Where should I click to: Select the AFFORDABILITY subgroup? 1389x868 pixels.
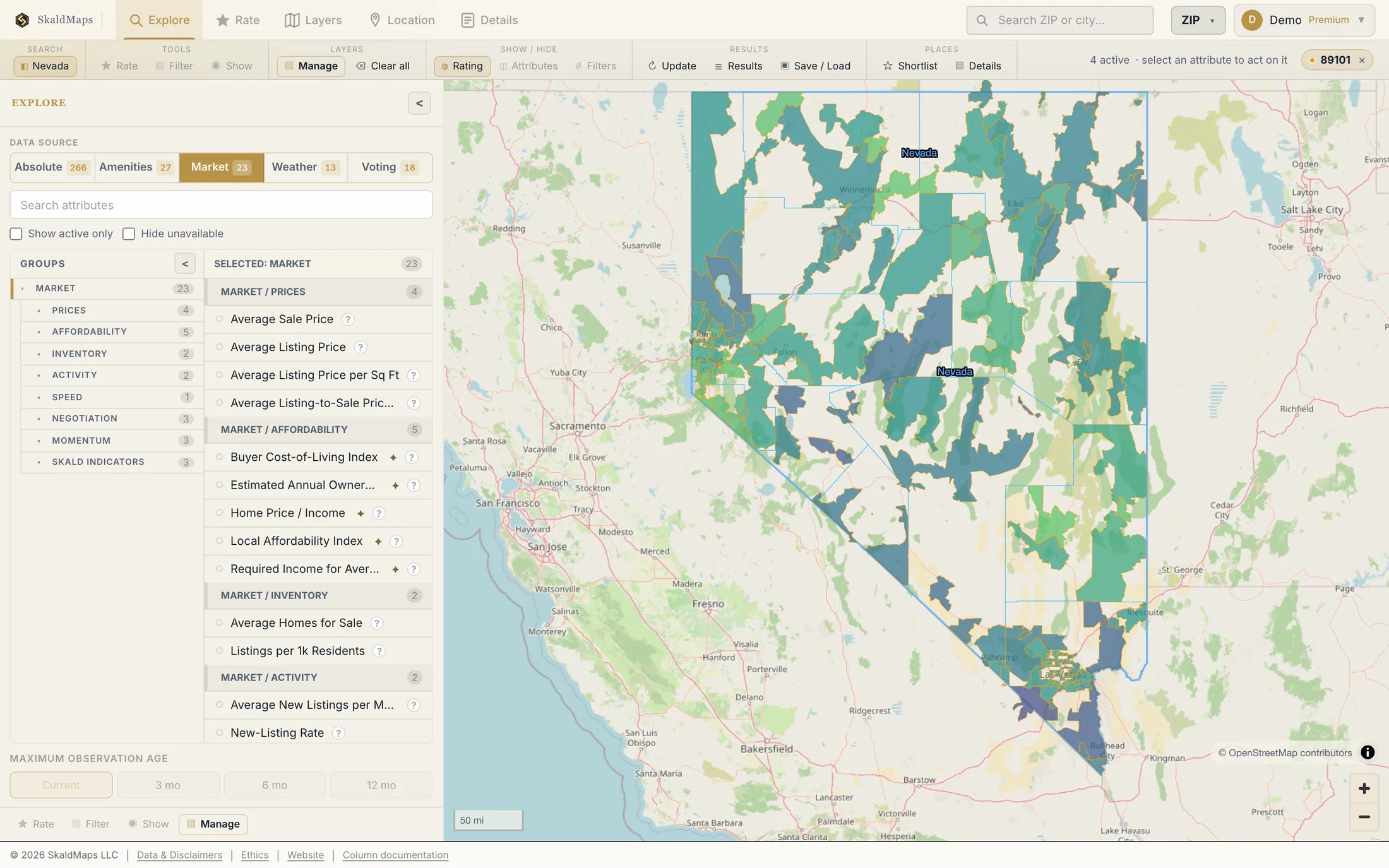(x=111, y=332)
